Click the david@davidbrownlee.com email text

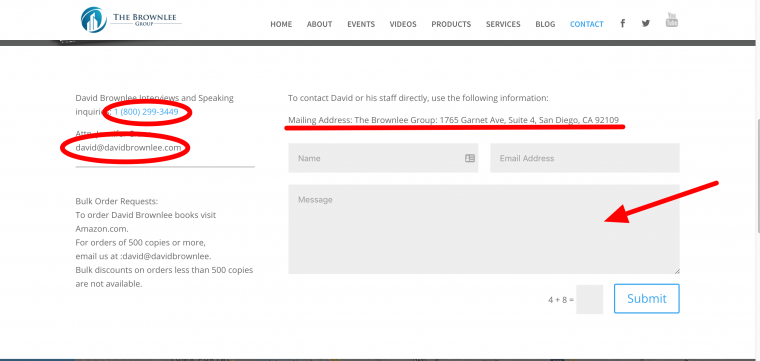point(128,147)
